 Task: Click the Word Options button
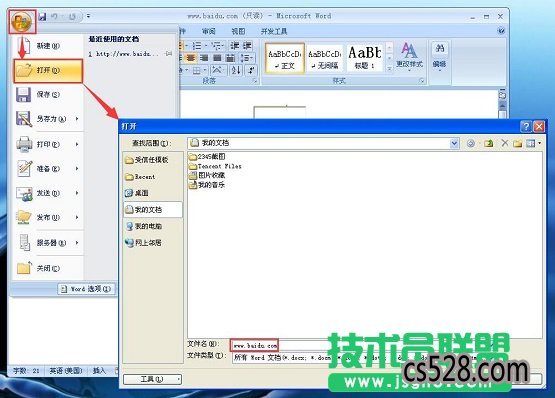(87, 289)
